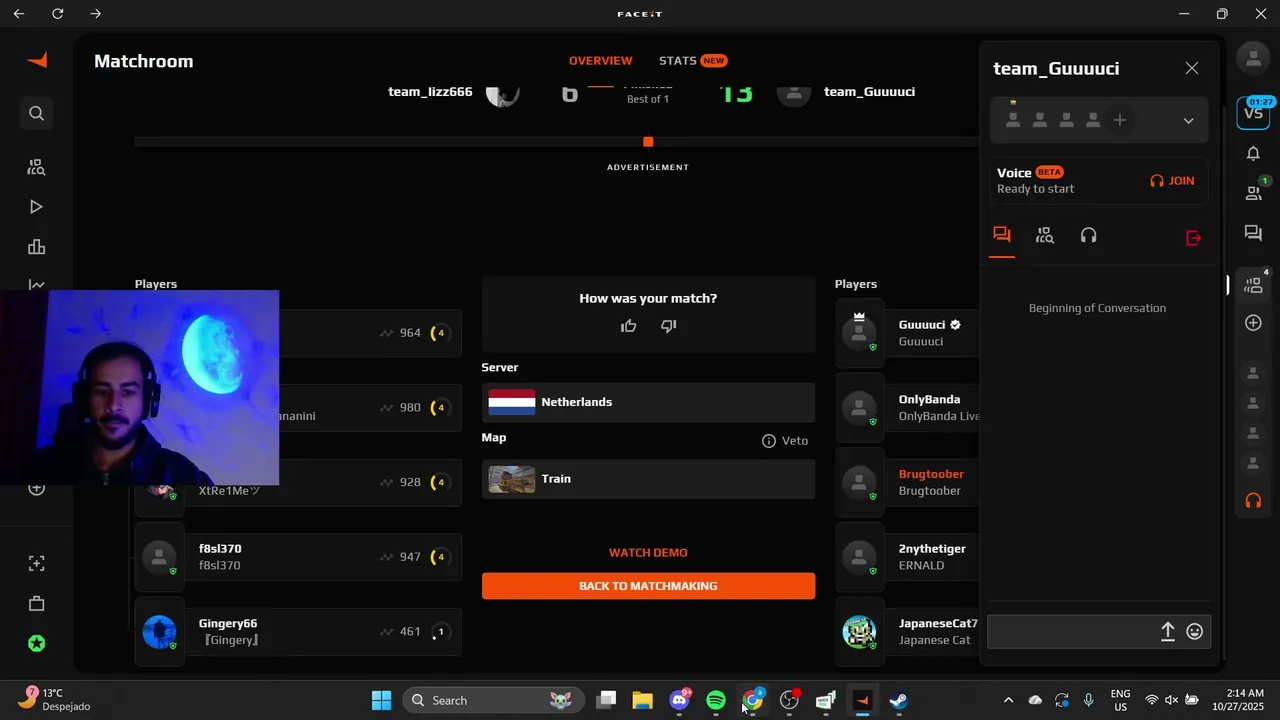Image resolution: width=1280 pixels, height=720 pixels.
Task: Click the screen-capture frame icon in sidebar
Action: pos(36,564)
